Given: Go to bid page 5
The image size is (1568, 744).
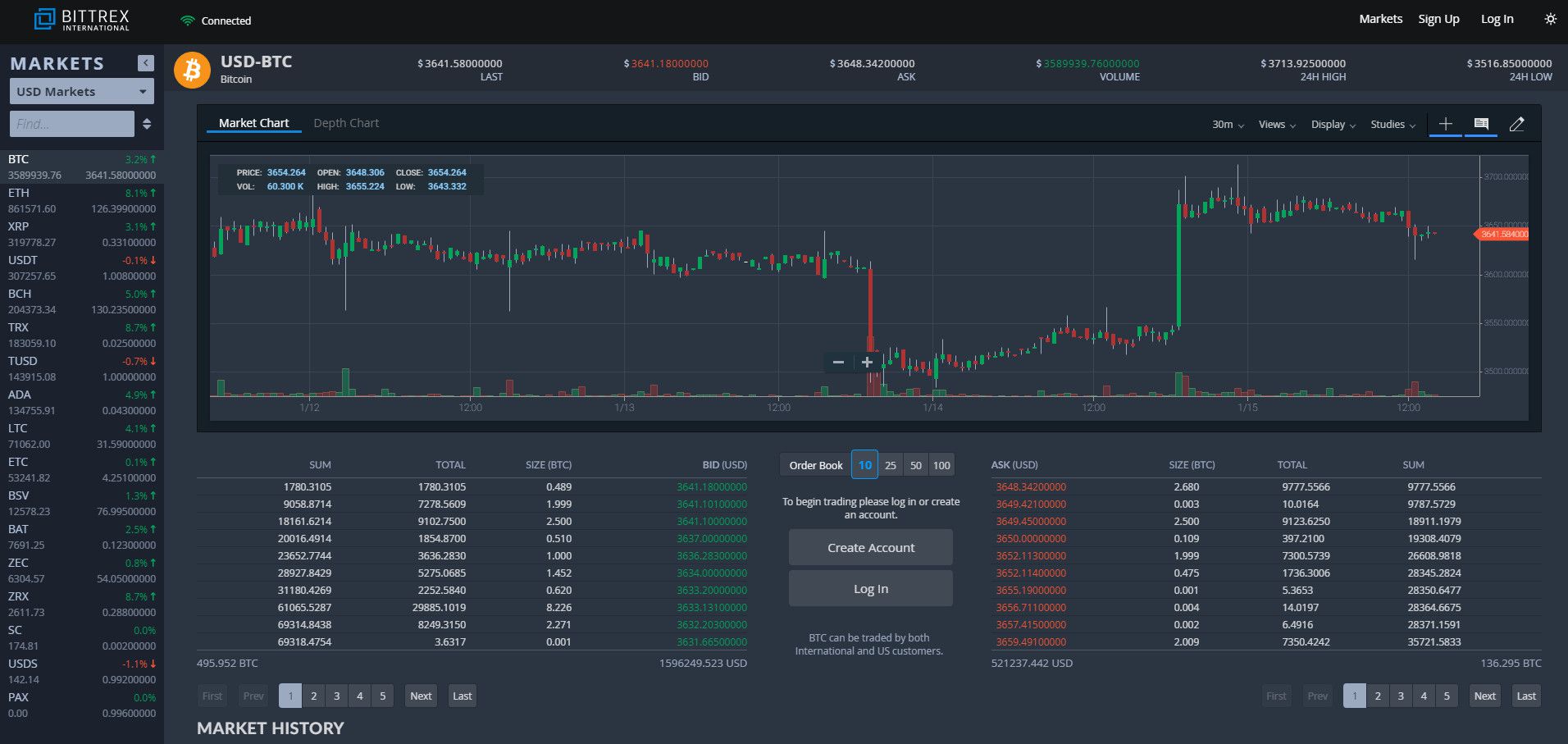Looking at the screenshot, I should coord(382,696).
